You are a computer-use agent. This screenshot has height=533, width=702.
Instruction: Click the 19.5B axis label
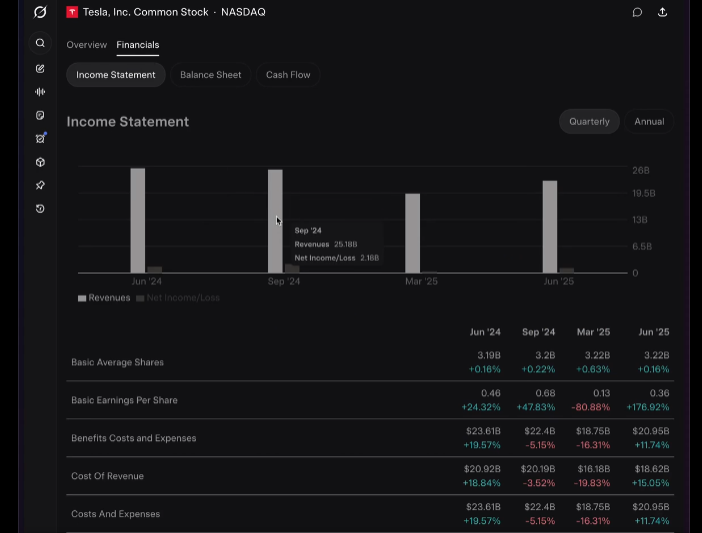pos(644,193)
